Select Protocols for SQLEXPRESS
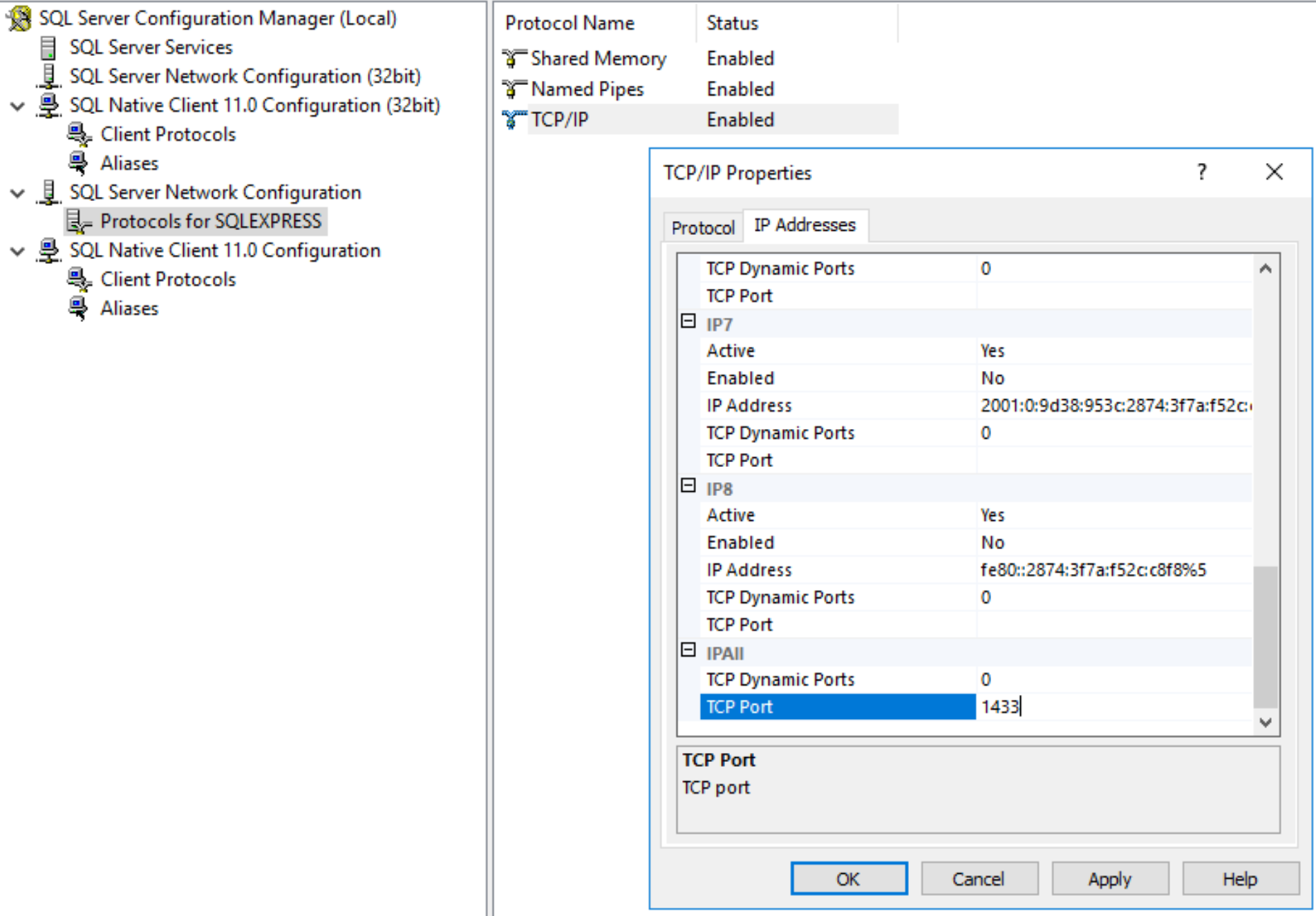This screenshot has height=916, width=1316. pos(211,221)
